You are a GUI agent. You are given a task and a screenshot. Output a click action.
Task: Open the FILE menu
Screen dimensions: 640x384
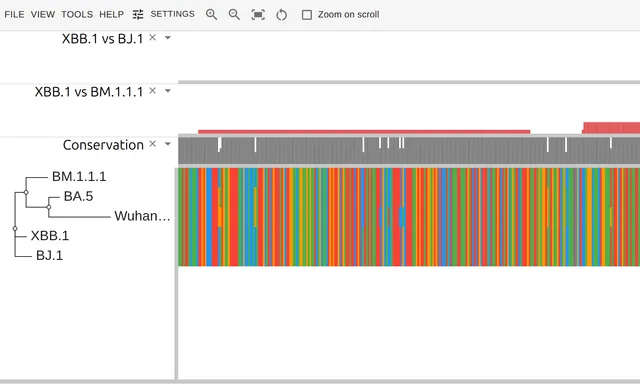tap(14, 14)
